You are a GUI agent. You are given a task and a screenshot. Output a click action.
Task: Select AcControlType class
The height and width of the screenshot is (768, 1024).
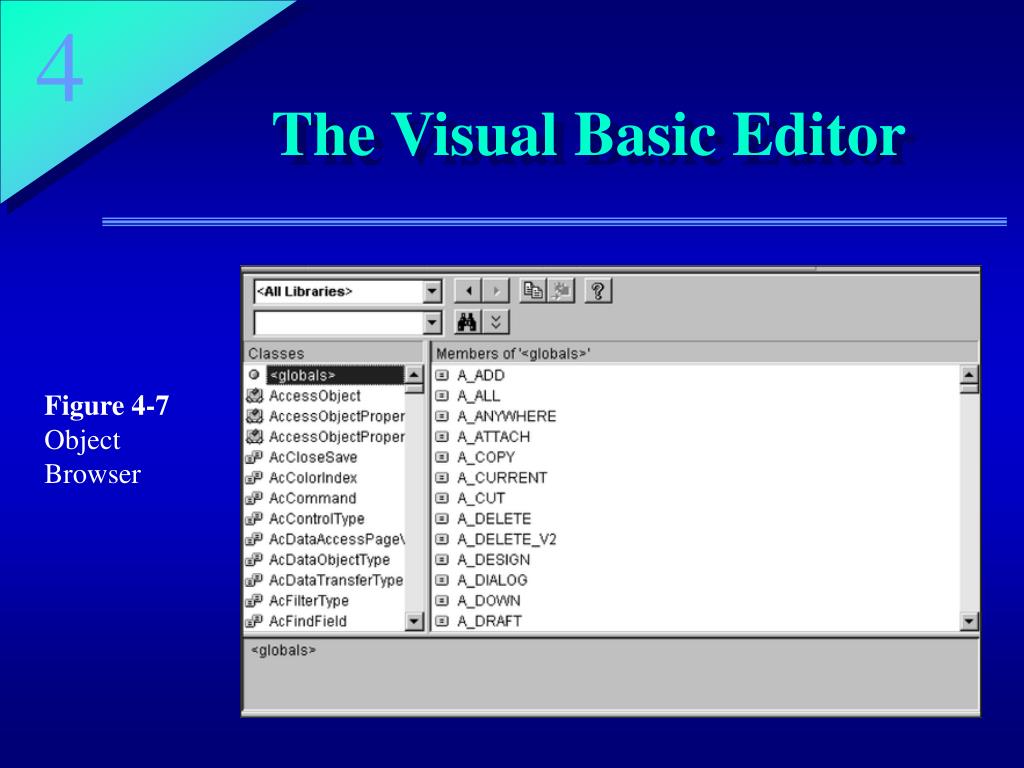(x=317, y=519)
